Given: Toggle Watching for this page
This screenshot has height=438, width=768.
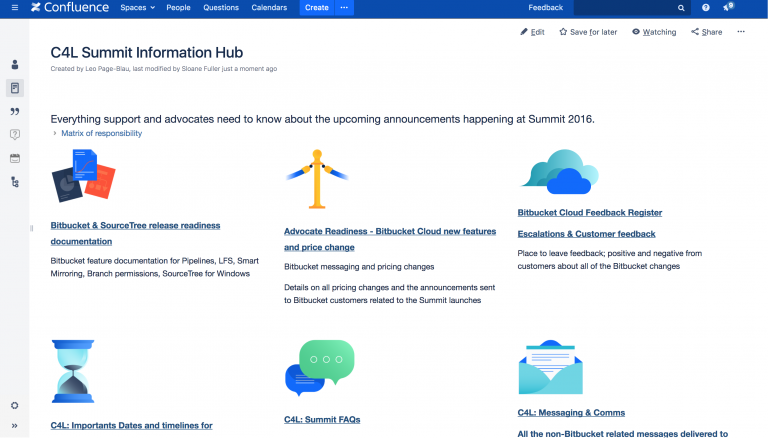Looking at the screenshot, I should [654, 32].
